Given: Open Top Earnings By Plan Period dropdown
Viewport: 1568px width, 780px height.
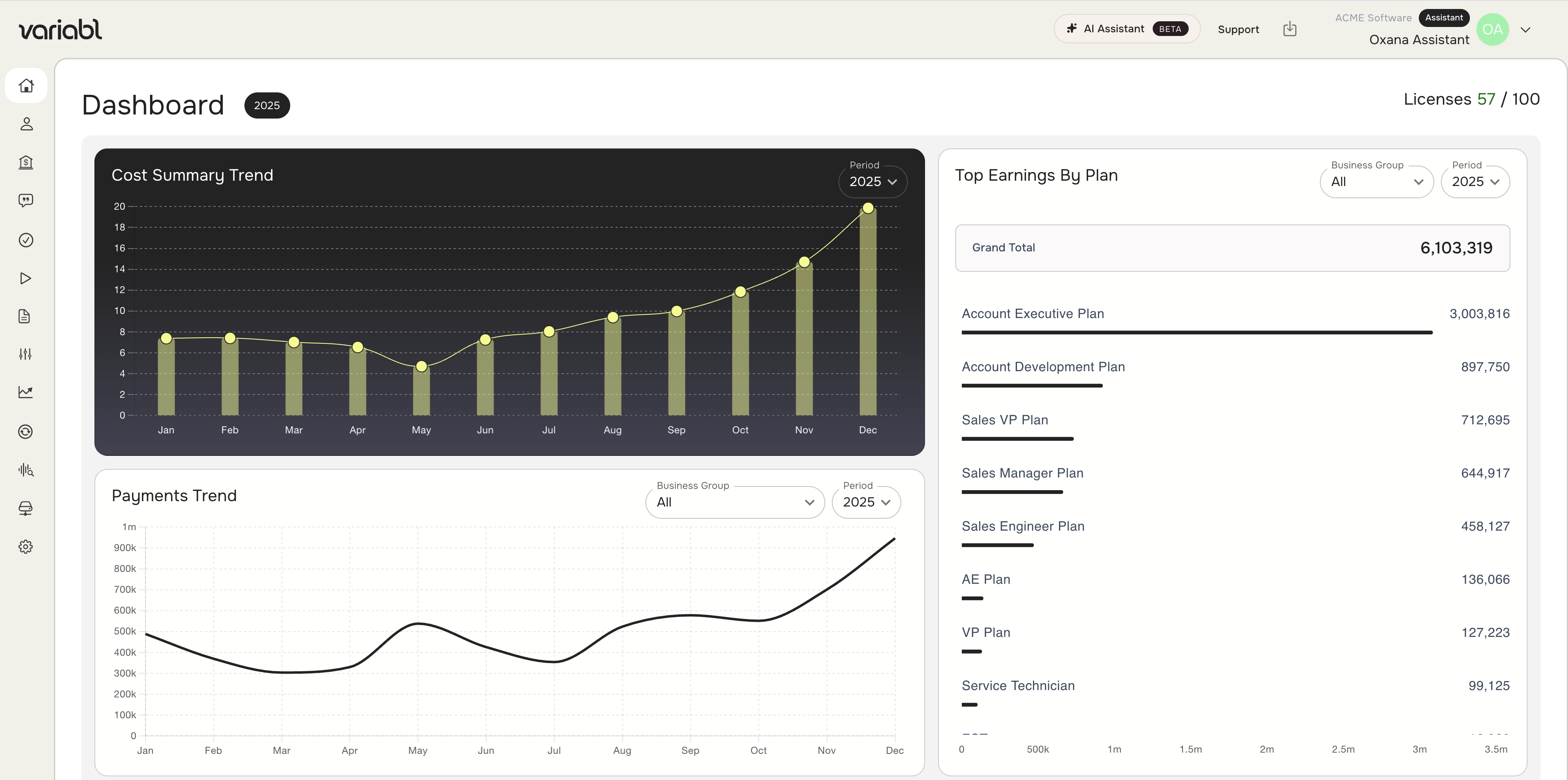Looking at the screenshot, I should [1476, 182].
